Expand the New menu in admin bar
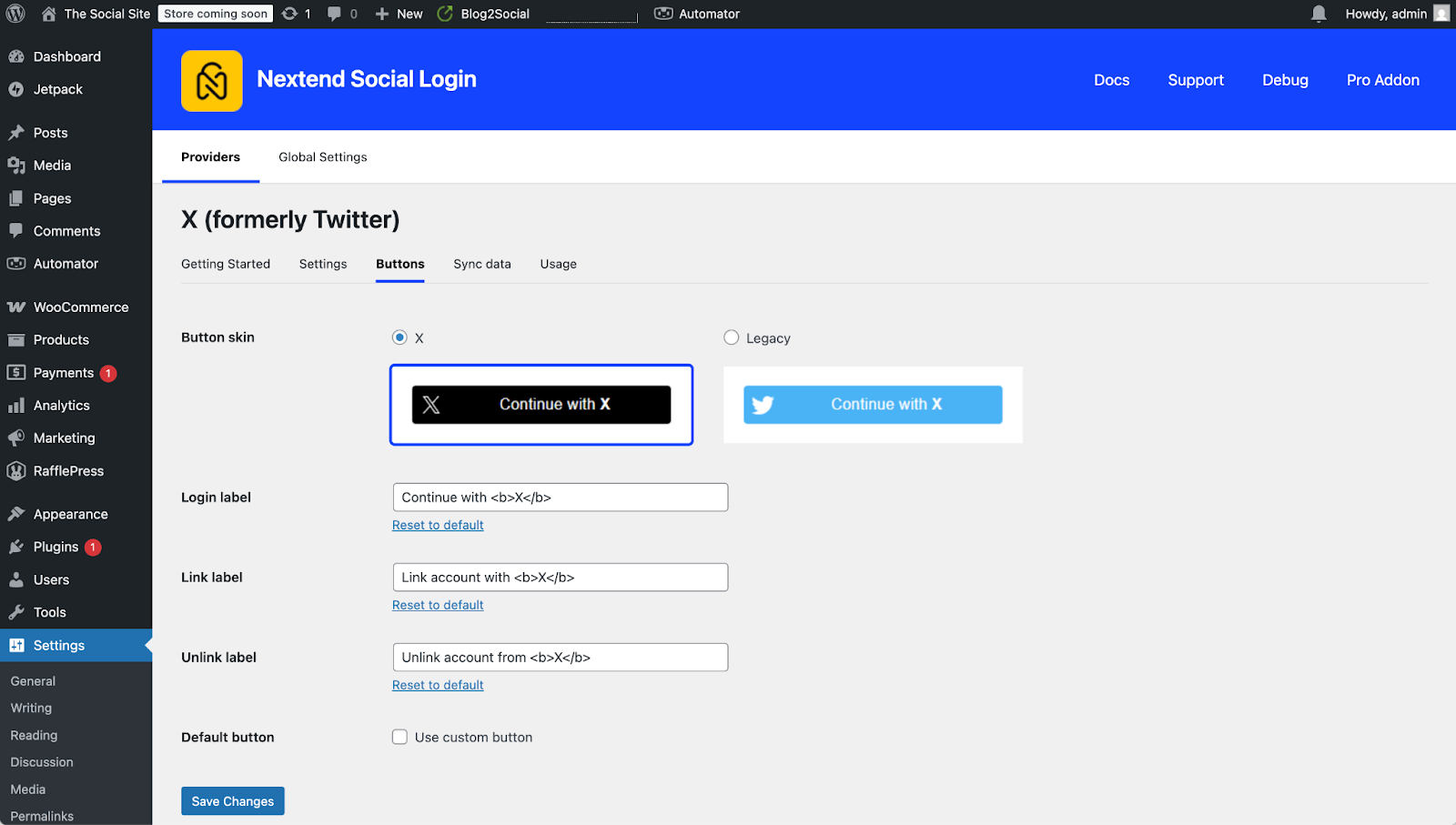 pyautogui.click(x=398, y=14)
